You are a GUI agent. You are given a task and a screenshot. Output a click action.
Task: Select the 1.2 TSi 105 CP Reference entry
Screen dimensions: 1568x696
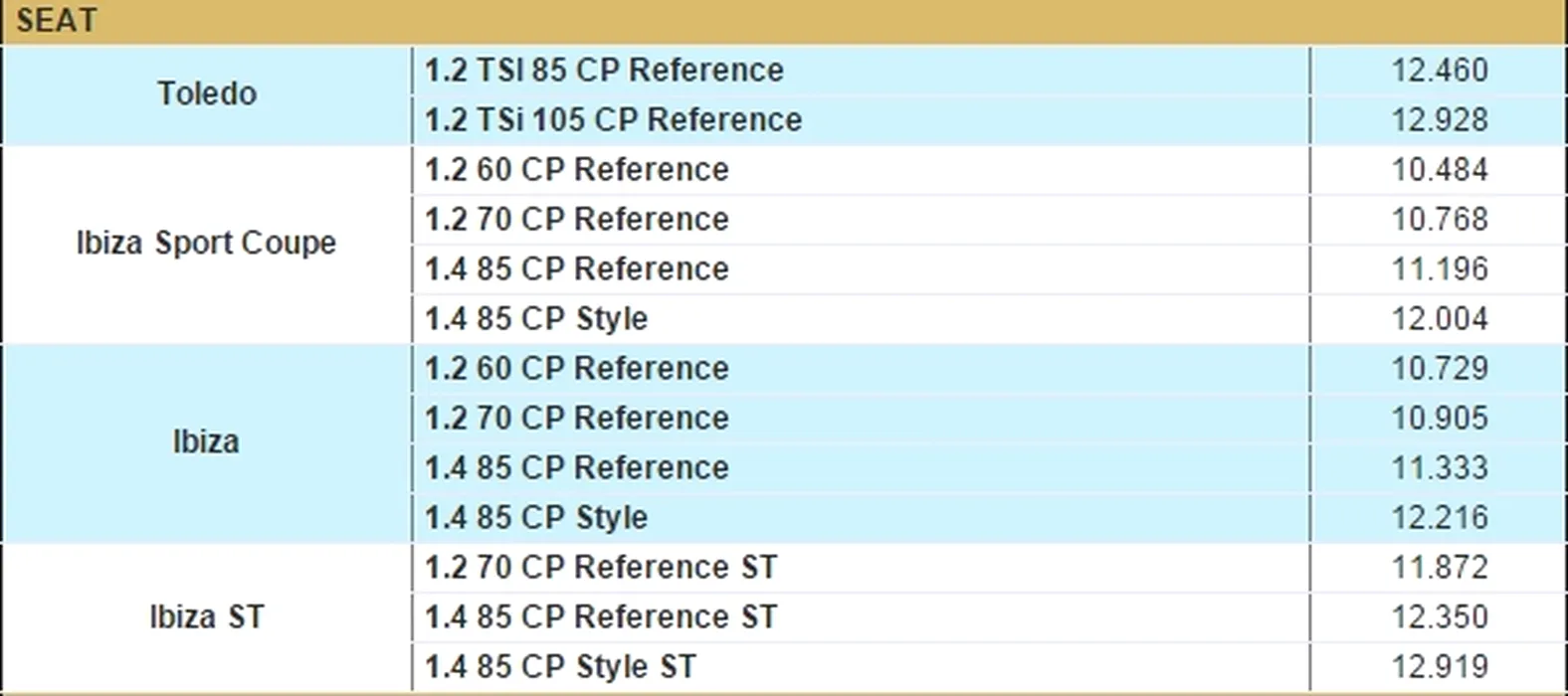[613, 120]
